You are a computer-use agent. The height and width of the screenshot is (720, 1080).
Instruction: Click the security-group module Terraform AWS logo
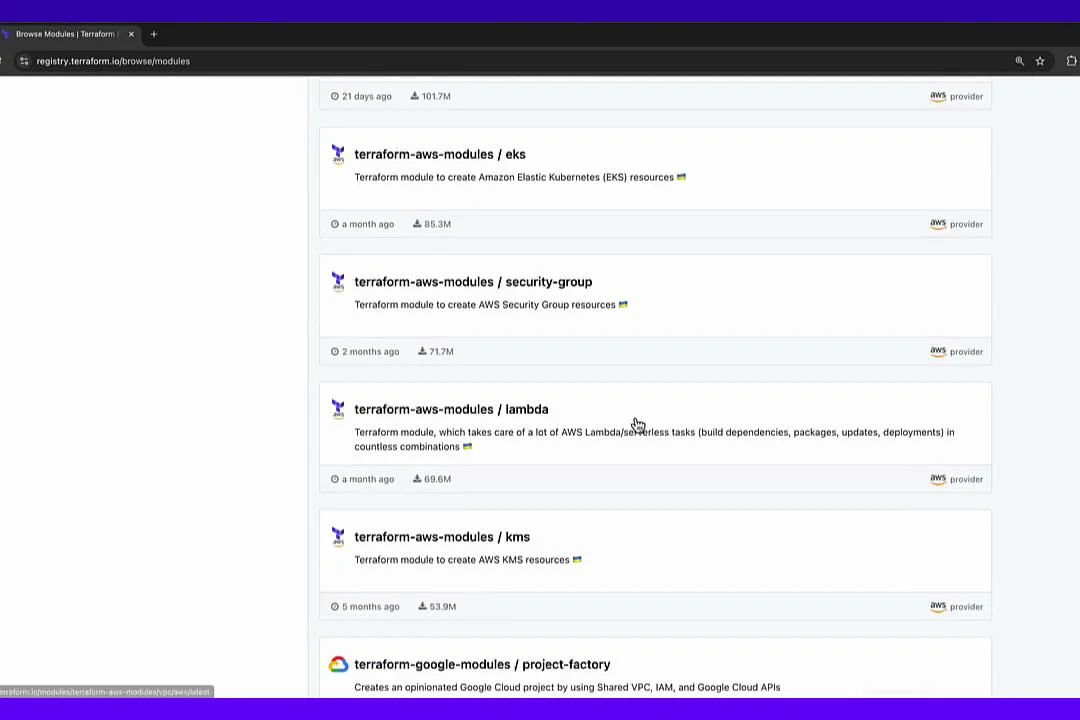click(338, 282)
